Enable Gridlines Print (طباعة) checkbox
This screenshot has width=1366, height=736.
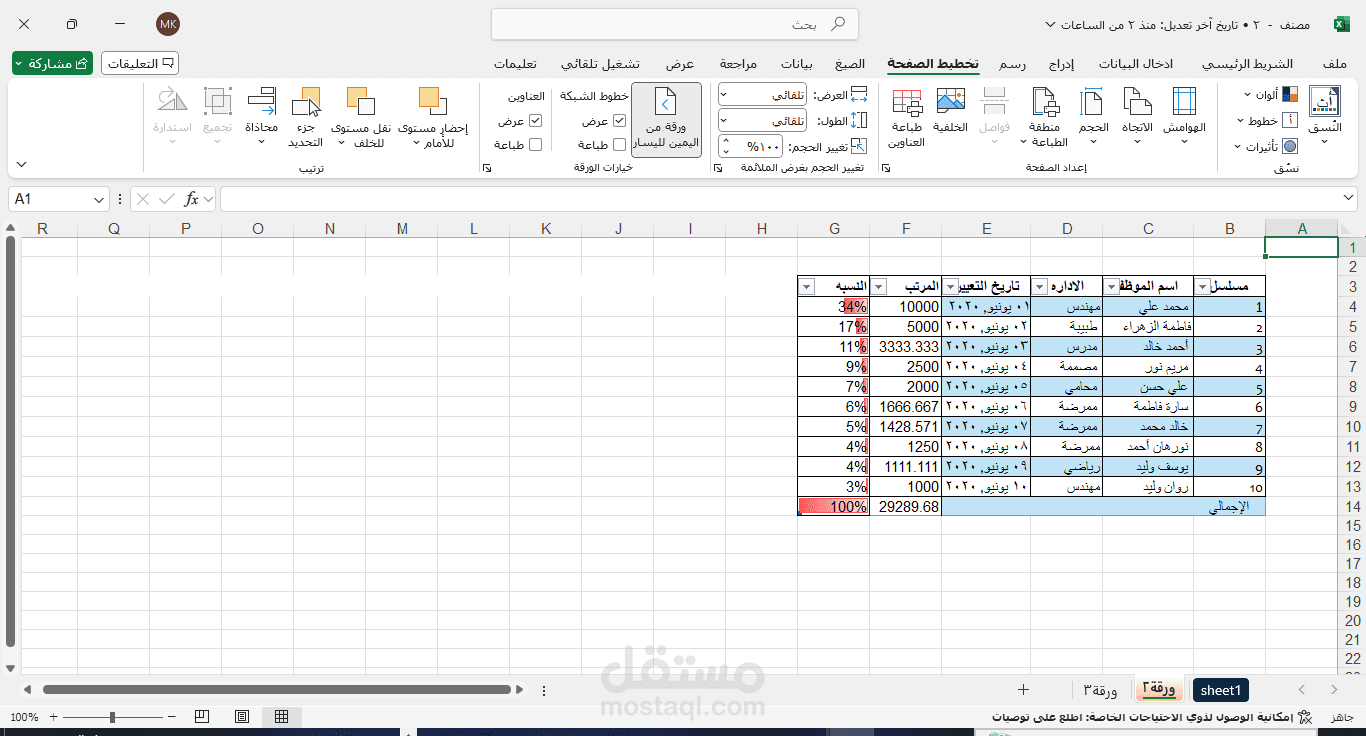point(619,145)
